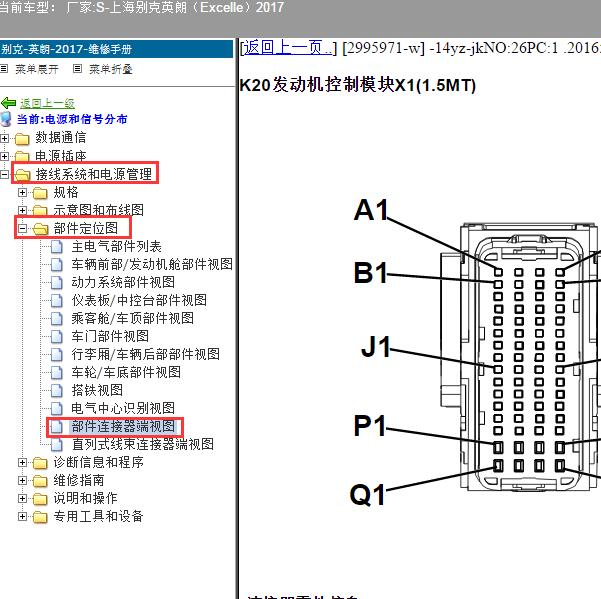Click the 当前:电源和信号分布 label

click(x=72, y=119)
